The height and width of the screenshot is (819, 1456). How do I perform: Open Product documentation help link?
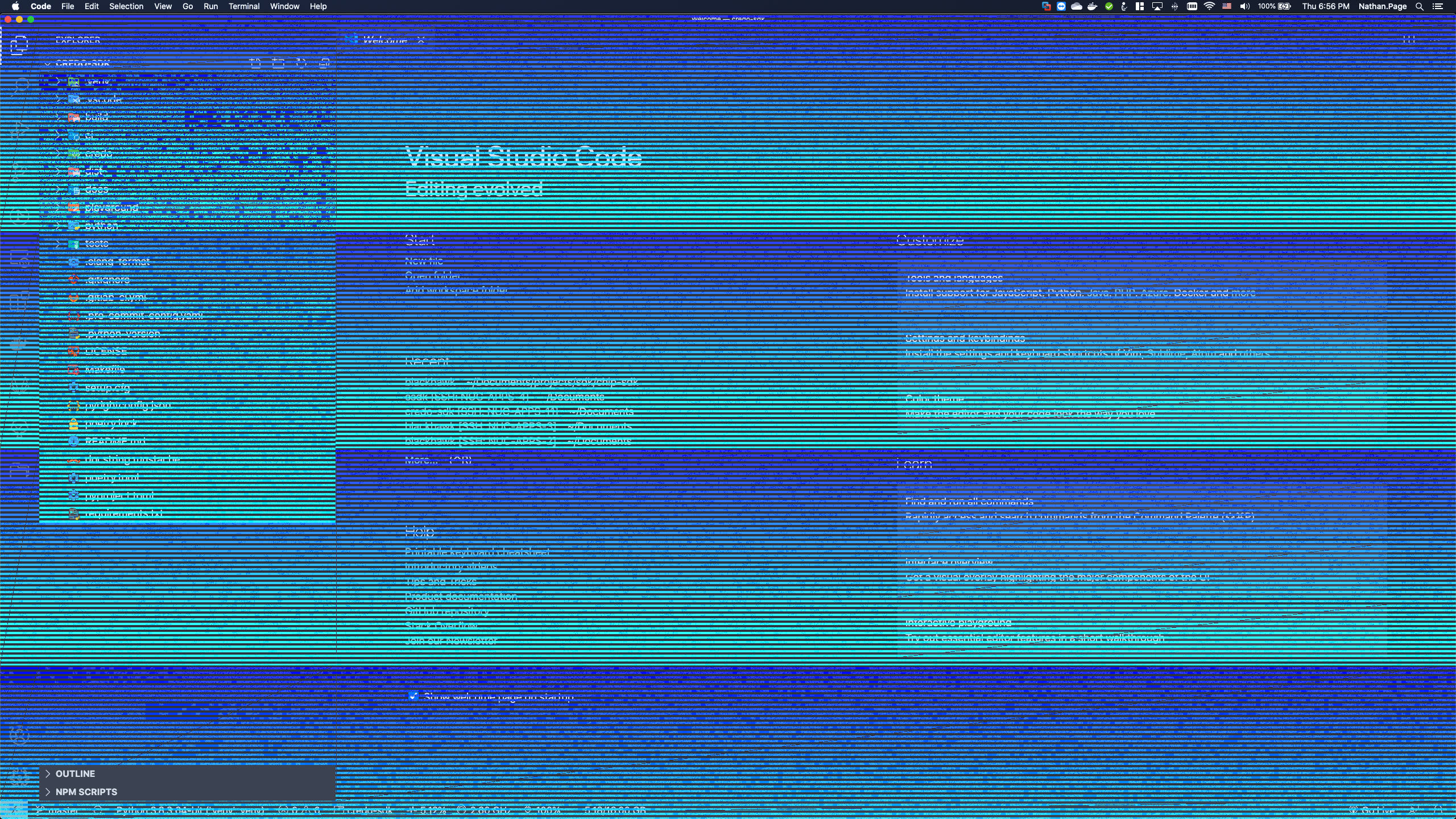click(461, 596)
